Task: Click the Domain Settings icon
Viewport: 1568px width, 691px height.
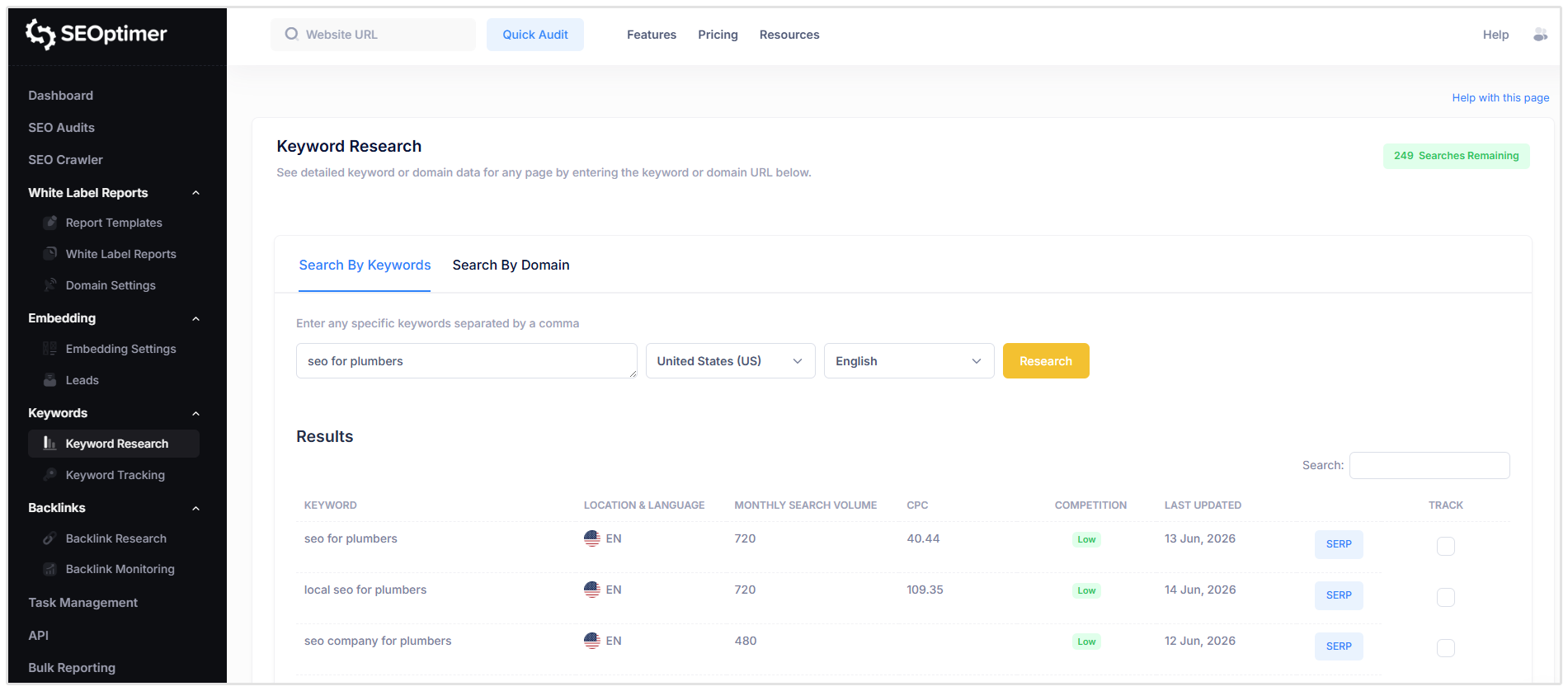Action: [50, 285]
